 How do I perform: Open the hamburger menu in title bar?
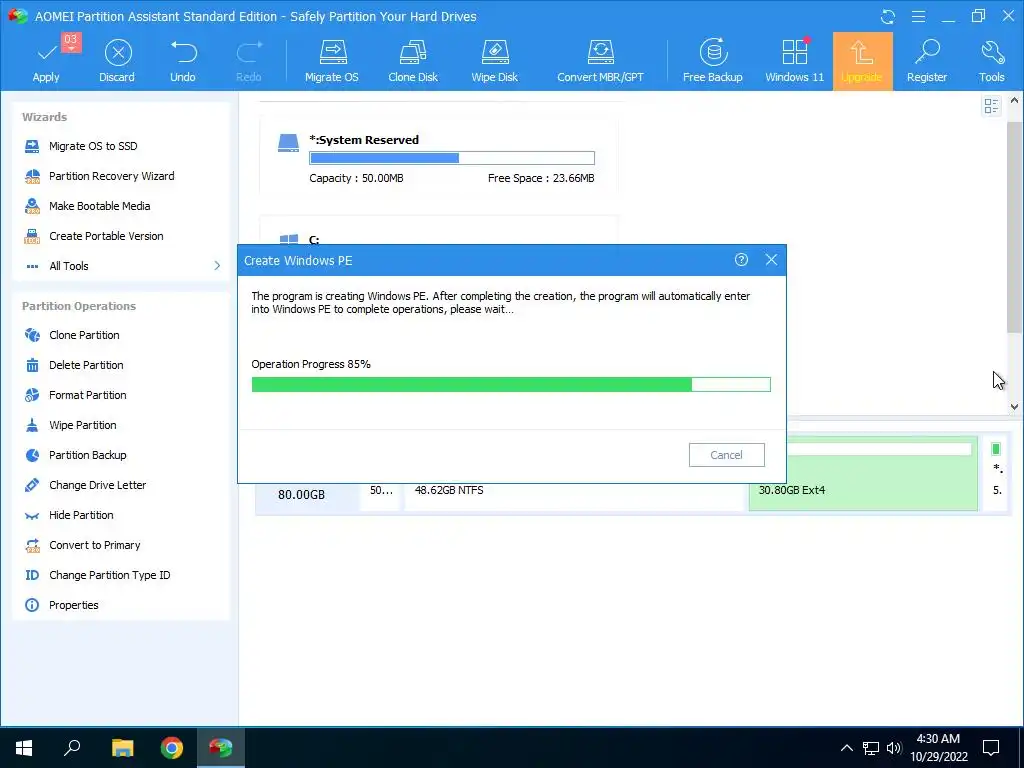pyautogui.click(x=918, y=16)
